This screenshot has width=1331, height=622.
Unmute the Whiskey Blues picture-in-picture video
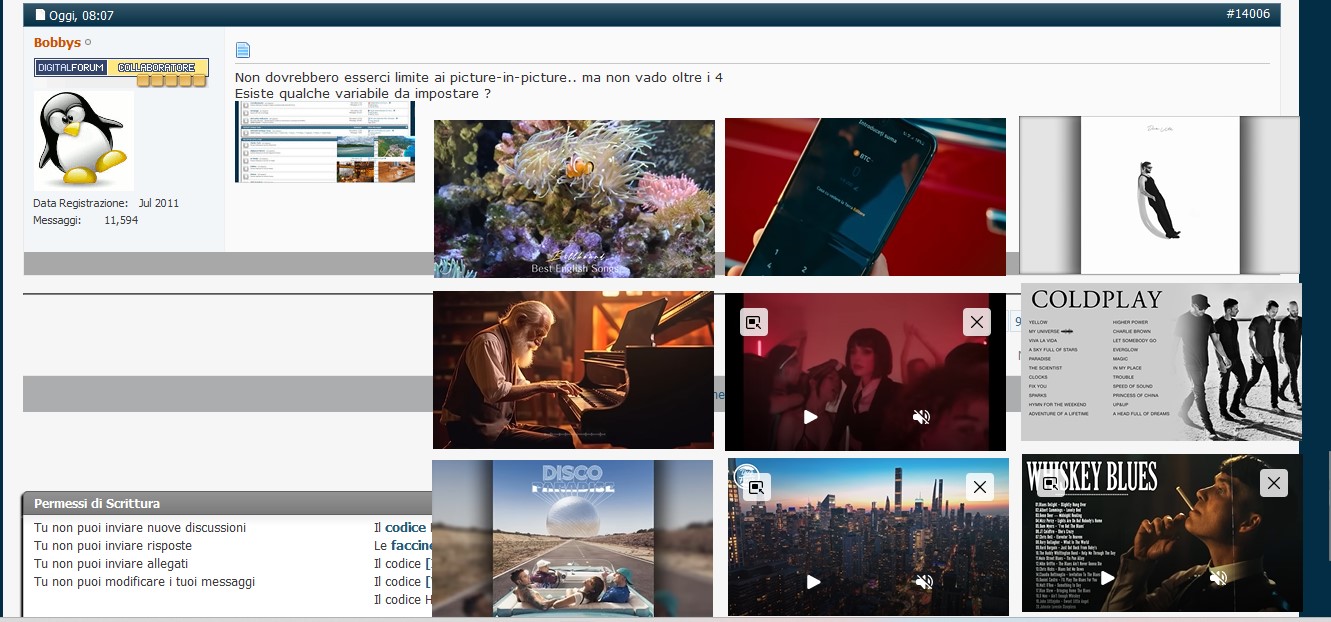(x=1218, y=577)
